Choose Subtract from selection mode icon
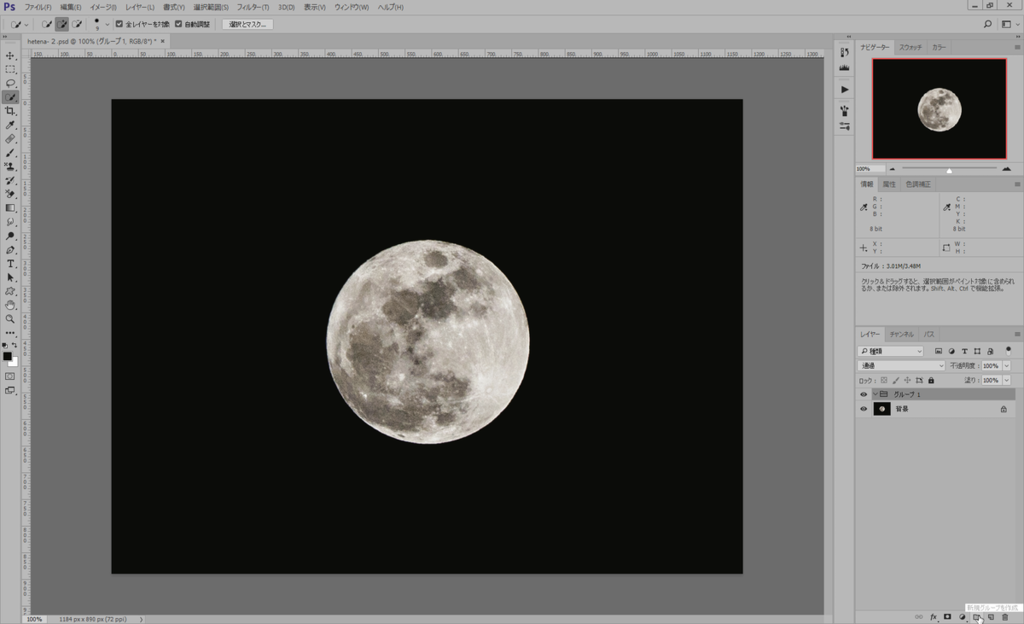Image resolution: width=1024 pixels, height=624 pixels. tap(77, 24)
